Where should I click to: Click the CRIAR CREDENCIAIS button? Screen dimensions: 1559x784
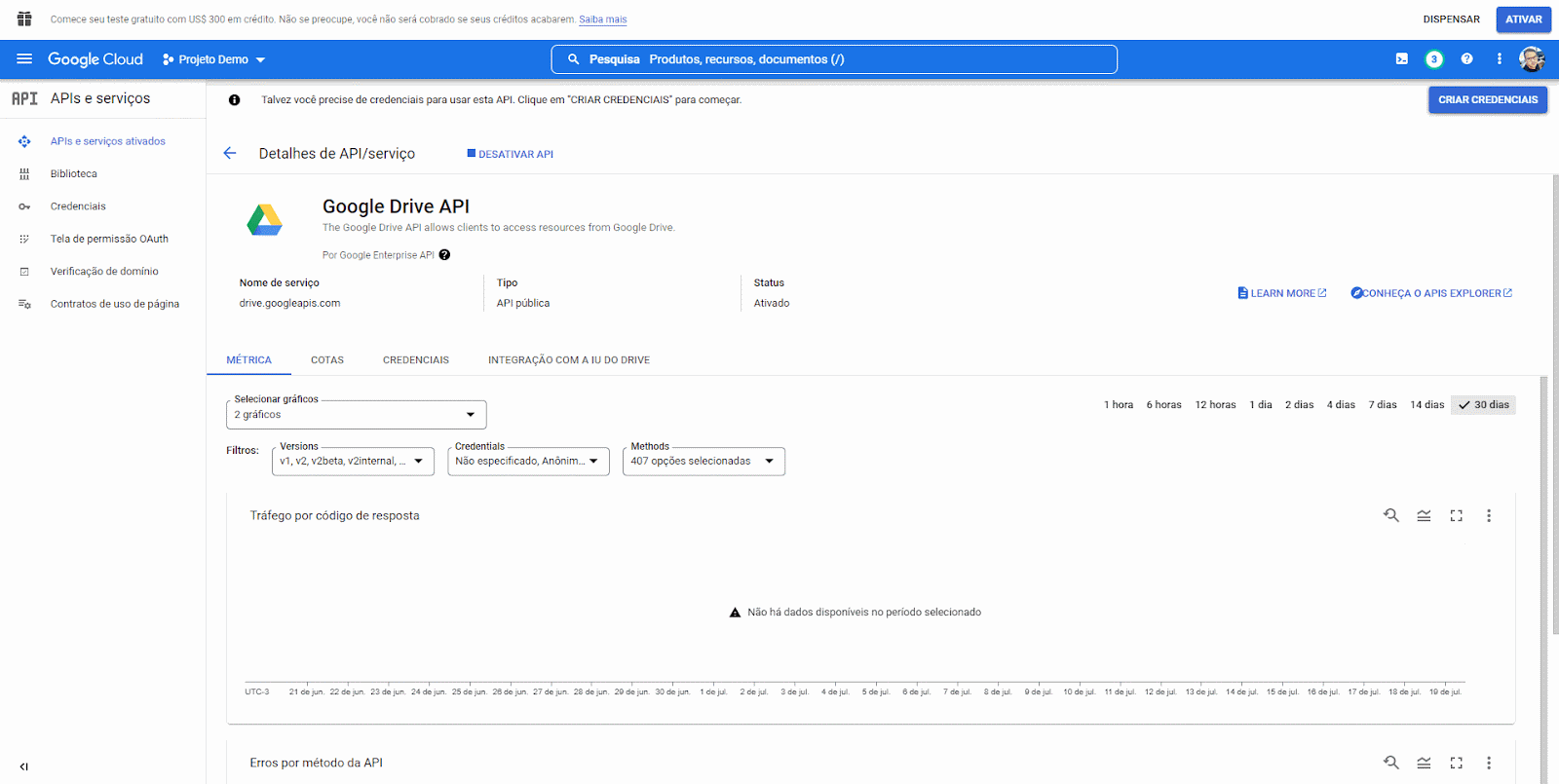[1488, 99]
